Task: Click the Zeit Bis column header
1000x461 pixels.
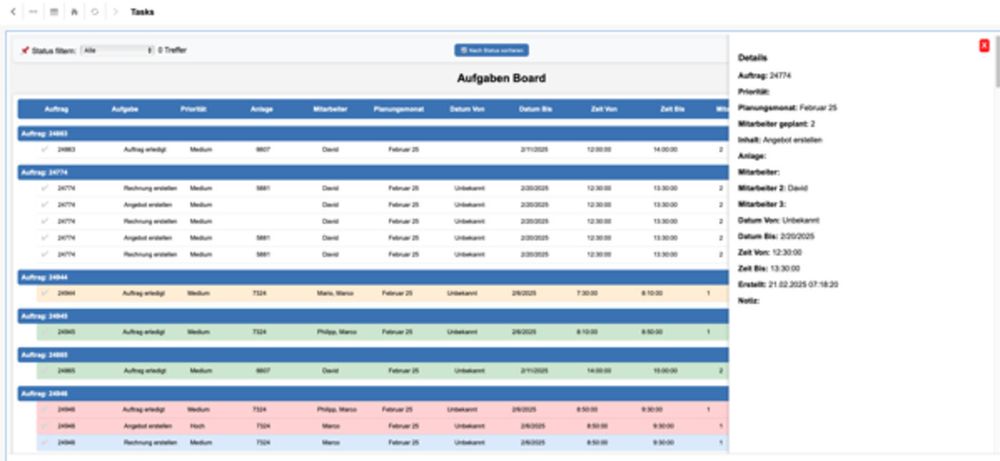Action: (672, 109)
